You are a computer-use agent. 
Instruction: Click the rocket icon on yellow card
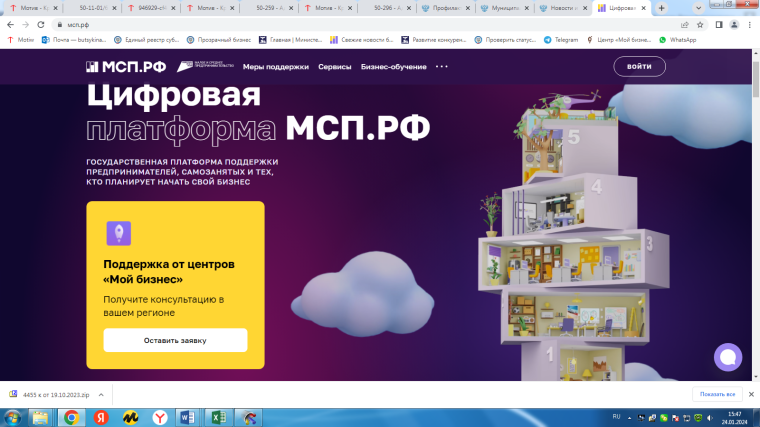pos(119,233)
